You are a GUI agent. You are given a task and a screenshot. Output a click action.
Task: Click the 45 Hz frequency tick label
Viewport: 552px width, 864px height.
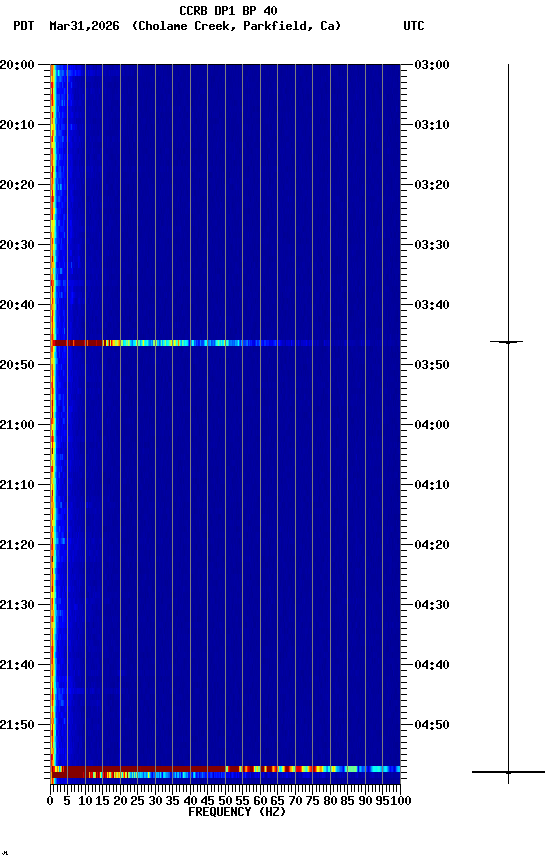207,801
